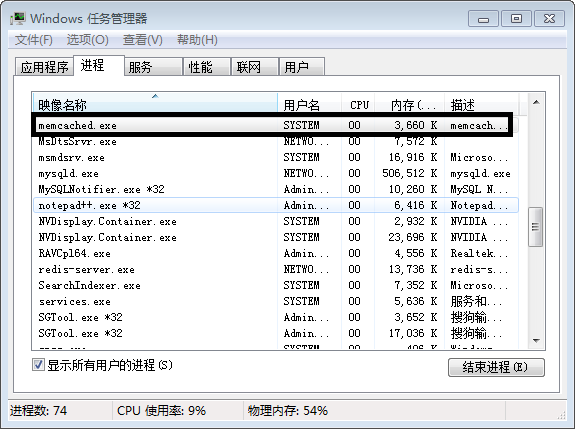Select the mysqld.exe process
Image resolution: width=575 pixels, height=429 pixels.
coord(275,173)
